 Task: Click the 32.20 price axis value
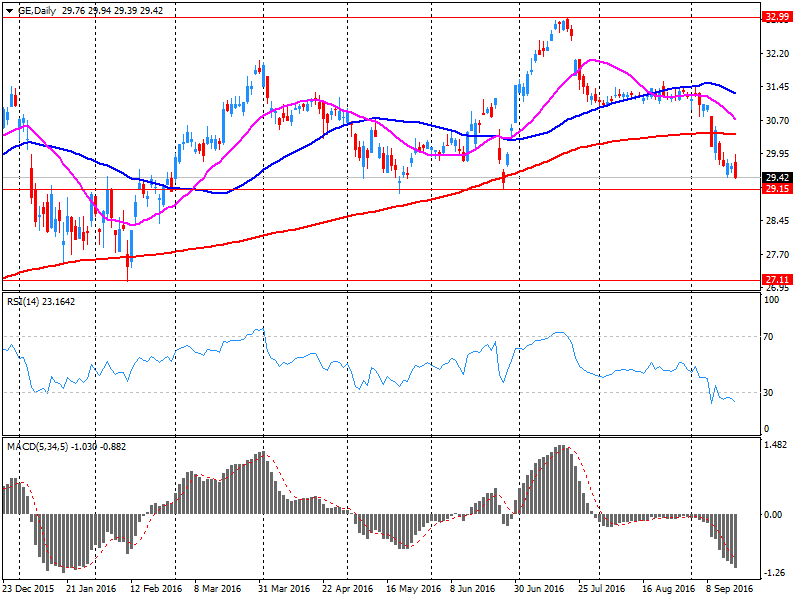point(778,54)
